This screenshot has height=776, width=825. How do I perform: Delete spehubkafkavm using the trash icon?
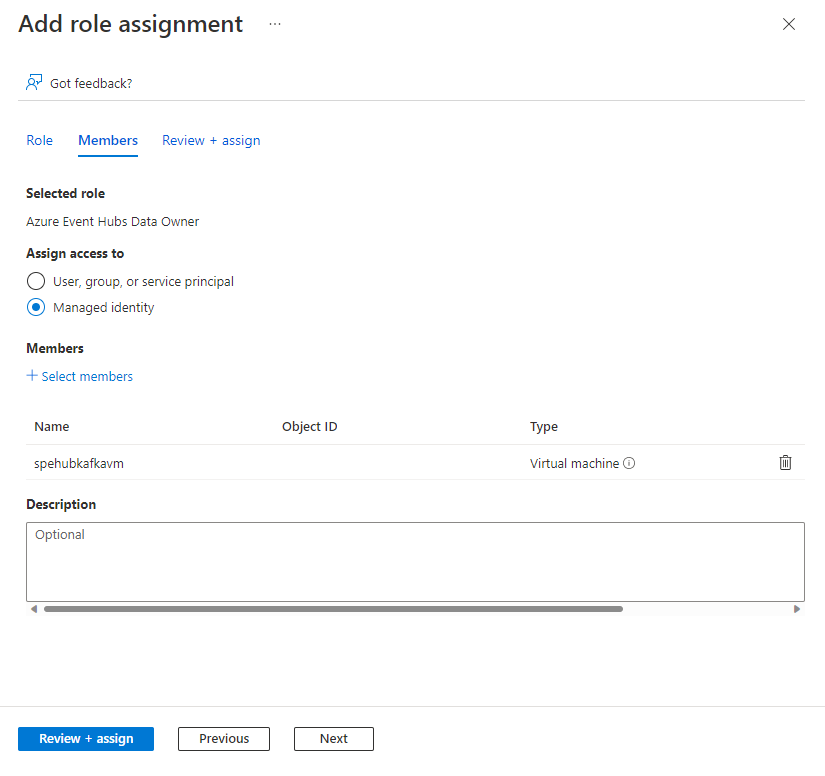786,462
